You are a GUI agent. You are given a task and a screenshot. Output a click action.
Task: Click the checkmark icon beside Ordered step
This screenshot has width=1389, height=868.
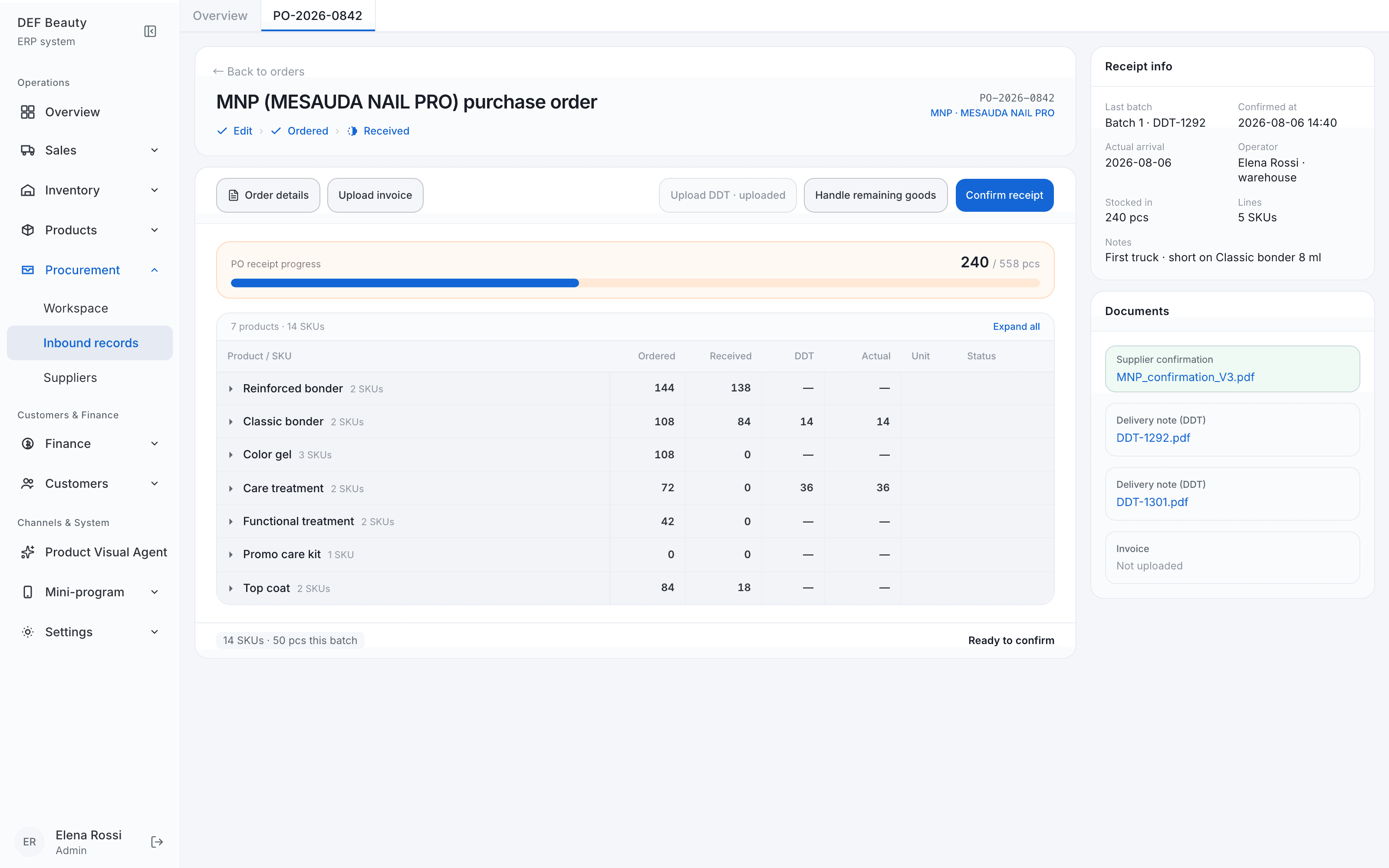[x=276, y=131]
